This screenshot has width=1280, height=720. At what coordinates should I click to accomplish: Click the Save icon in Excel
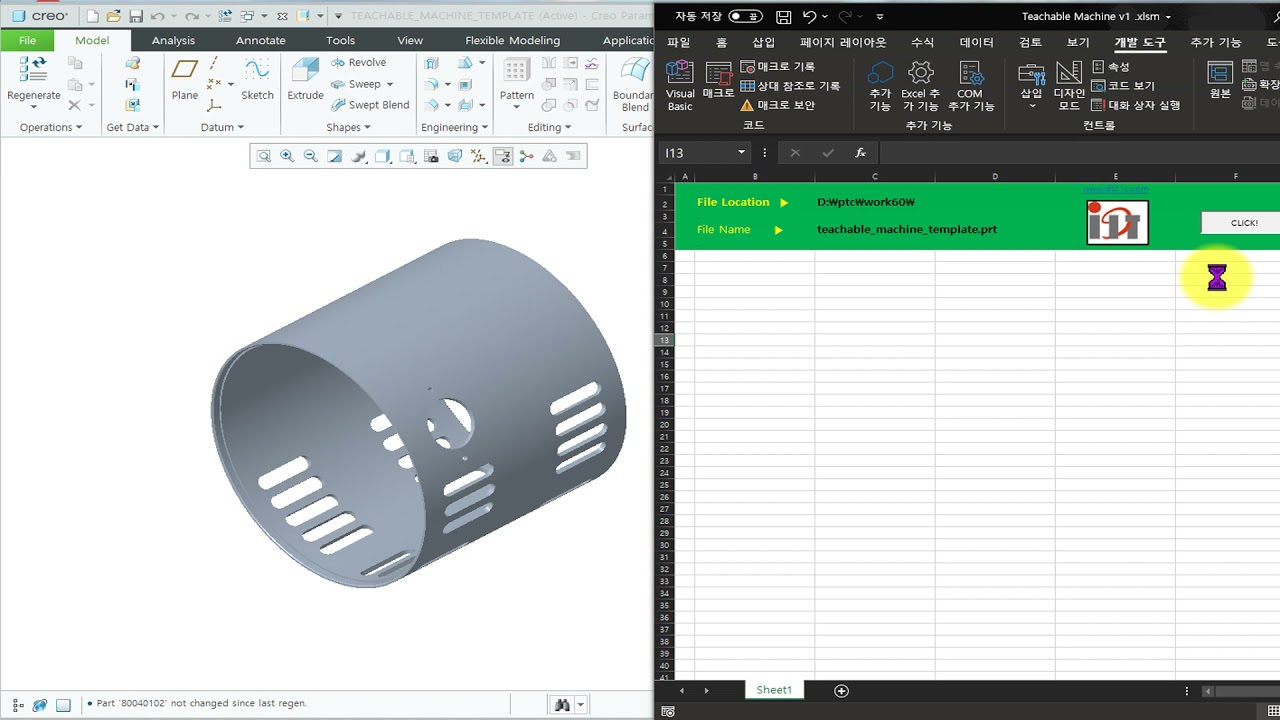(x=784, y=17)
